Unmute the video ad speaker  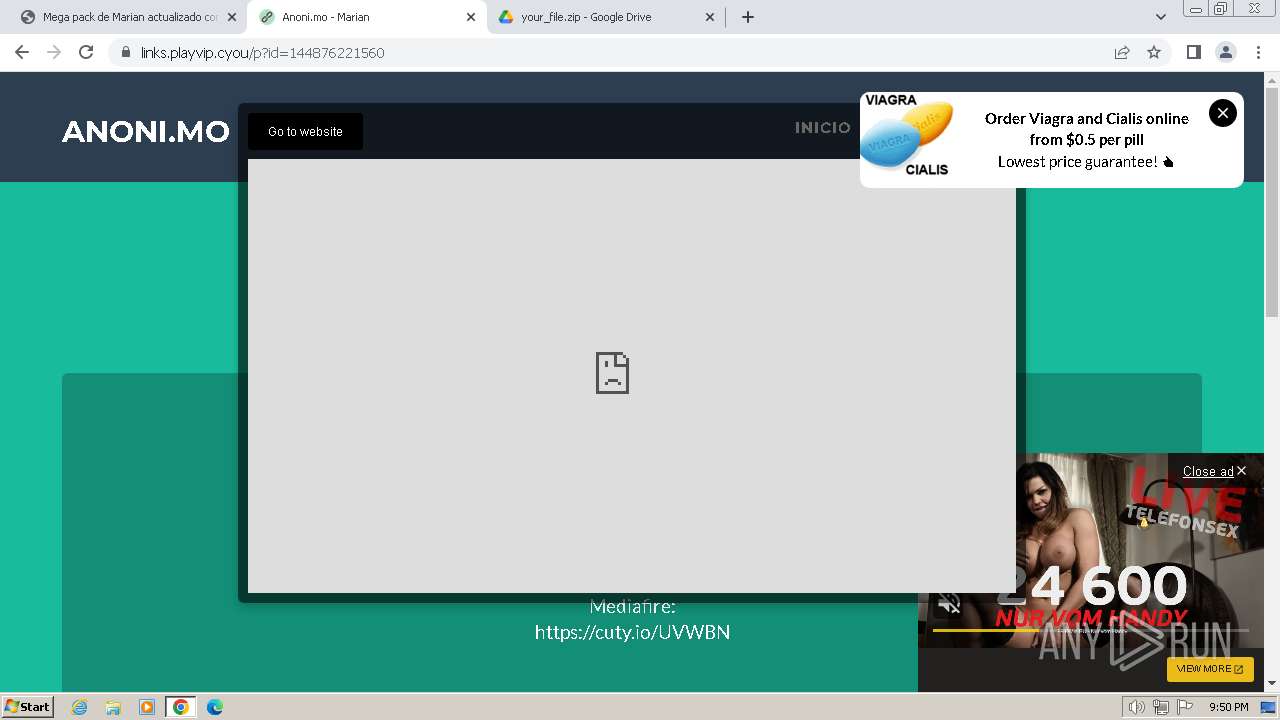point(949,604)
